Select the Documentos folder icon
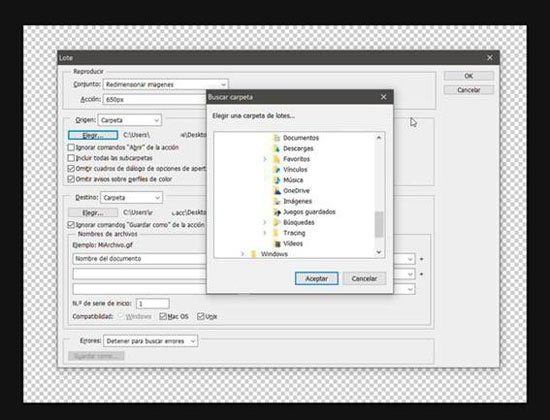Screen dimensions: 550x420 pyautogui.click(x=276, y=138)
